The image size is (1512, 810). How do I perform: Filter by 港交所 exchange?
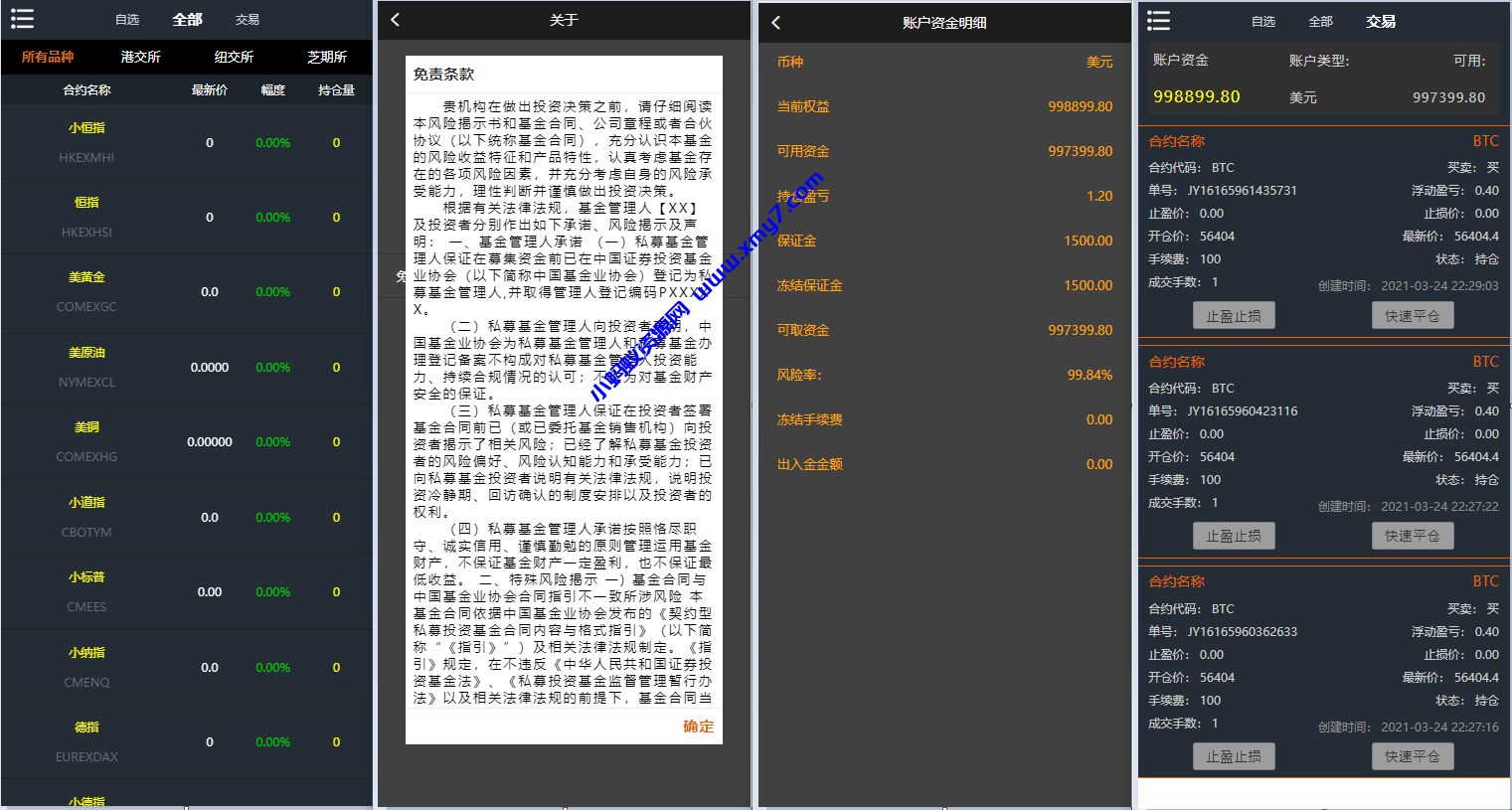(141, 57)
